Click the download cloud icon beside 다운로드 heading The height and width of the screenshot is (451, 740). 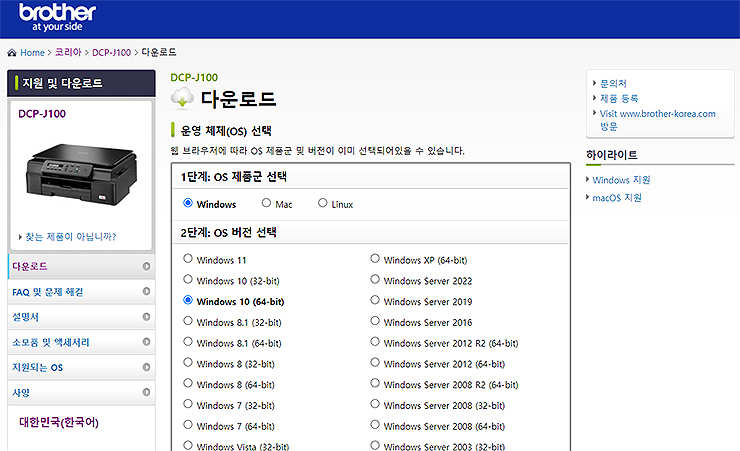(182, 98)
